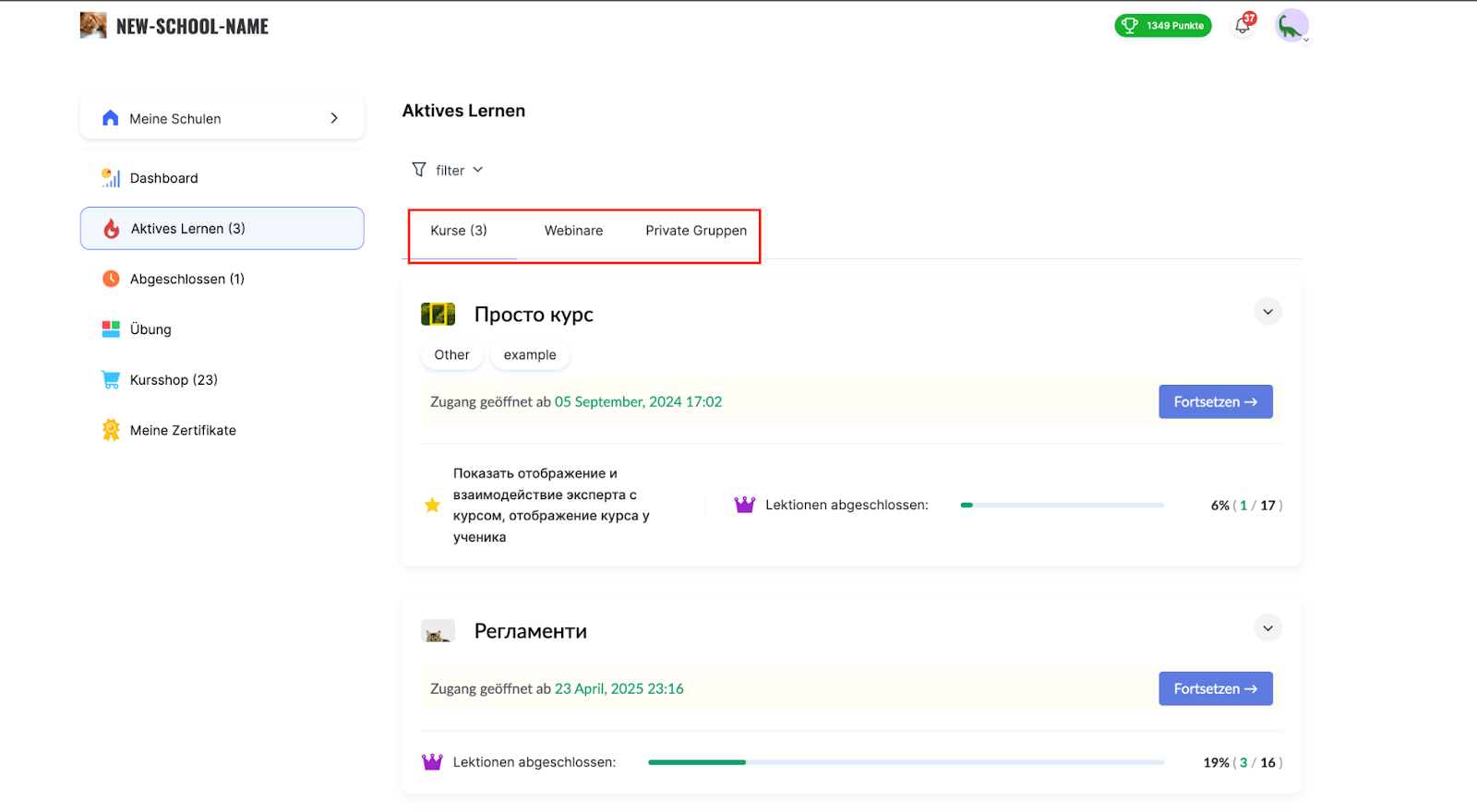
Task: Expand the Просто курс course card
Action: [x=1267, y=312]
